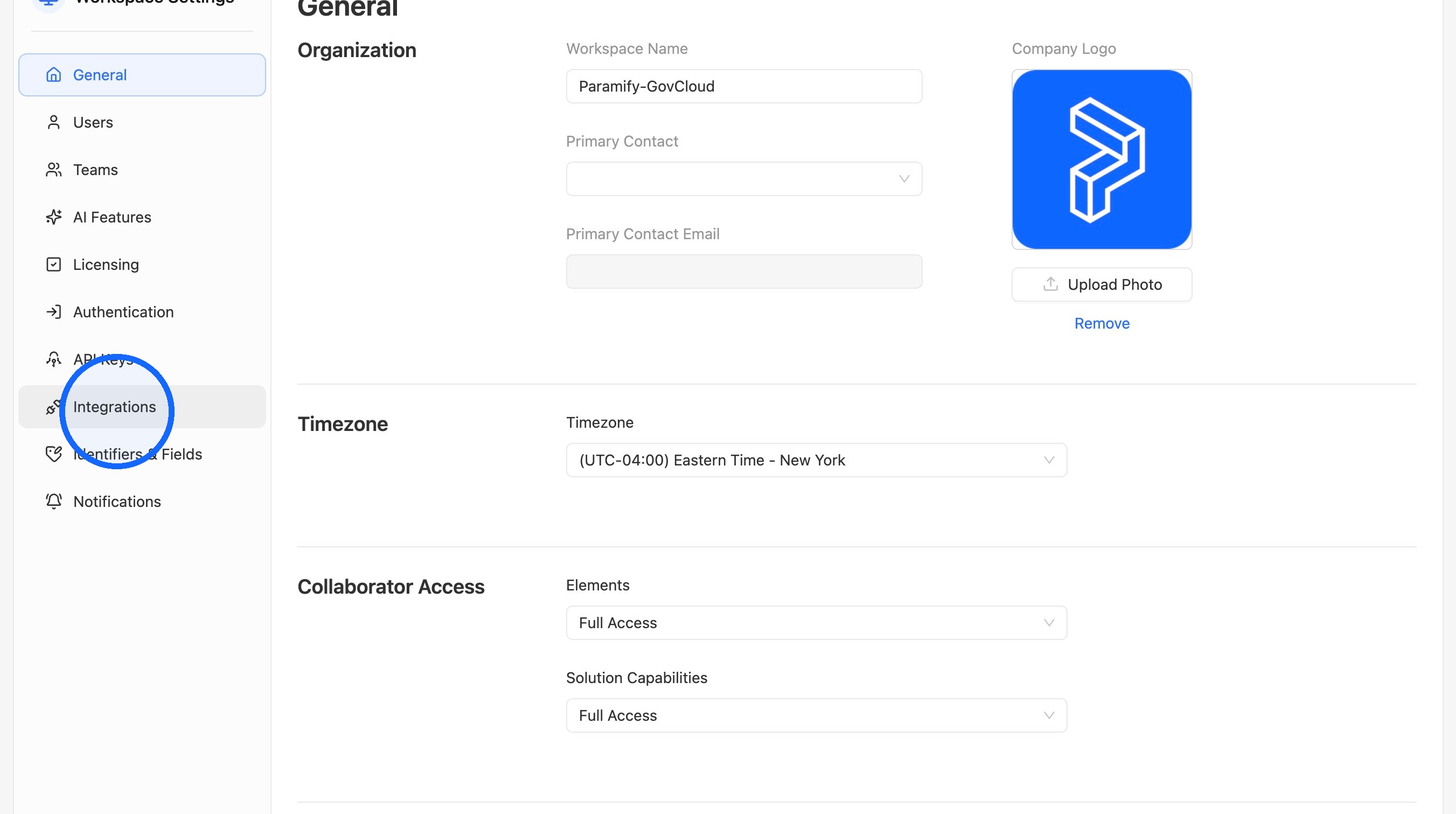Image resolution: width=1456 pixels, height=814 pixels.
Task: Click the Notifications bell icon
Action: (x=54, y=502)
